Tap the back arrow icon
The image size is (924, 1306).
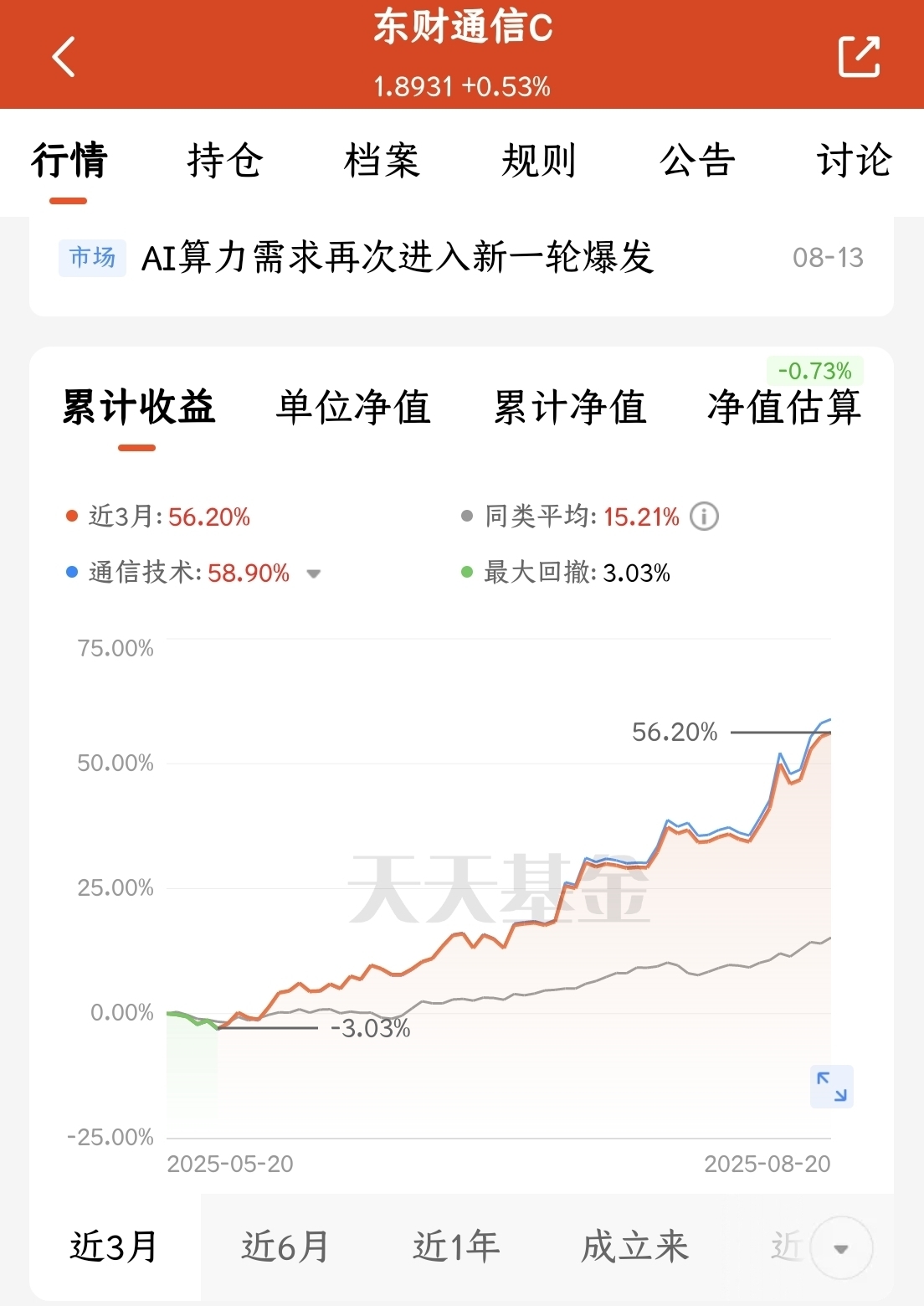pos(64,57)
